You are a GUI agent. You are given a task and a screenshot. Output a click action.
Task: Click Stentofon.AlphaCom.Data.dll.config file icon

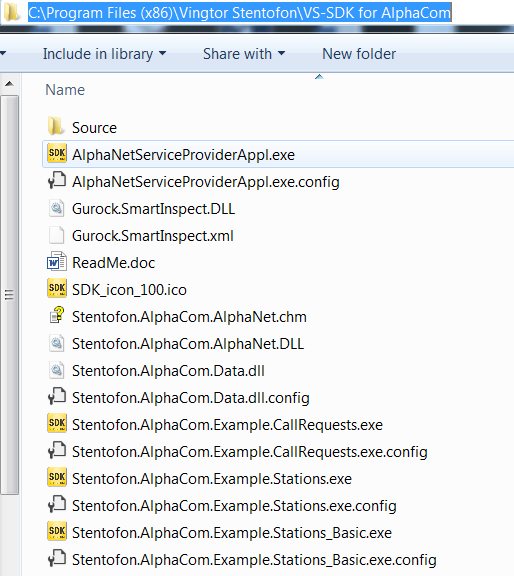coord(57,396)
